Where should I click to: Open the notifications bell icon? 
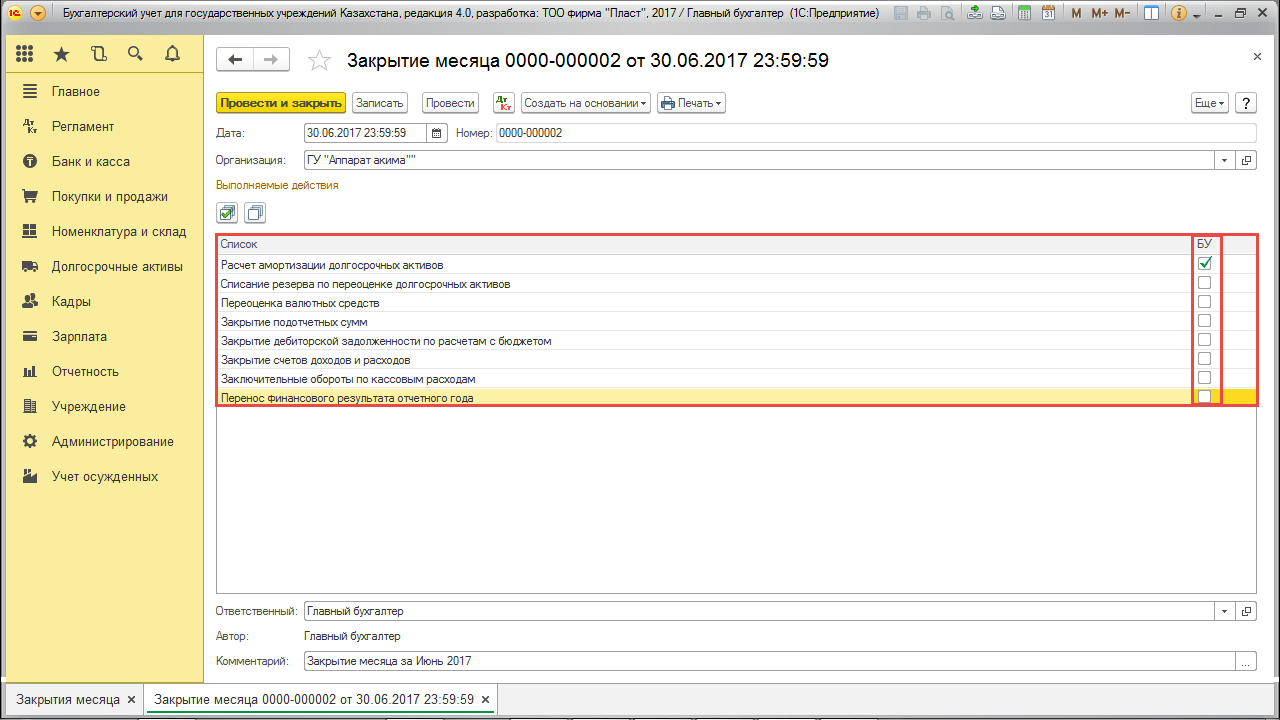172,54
